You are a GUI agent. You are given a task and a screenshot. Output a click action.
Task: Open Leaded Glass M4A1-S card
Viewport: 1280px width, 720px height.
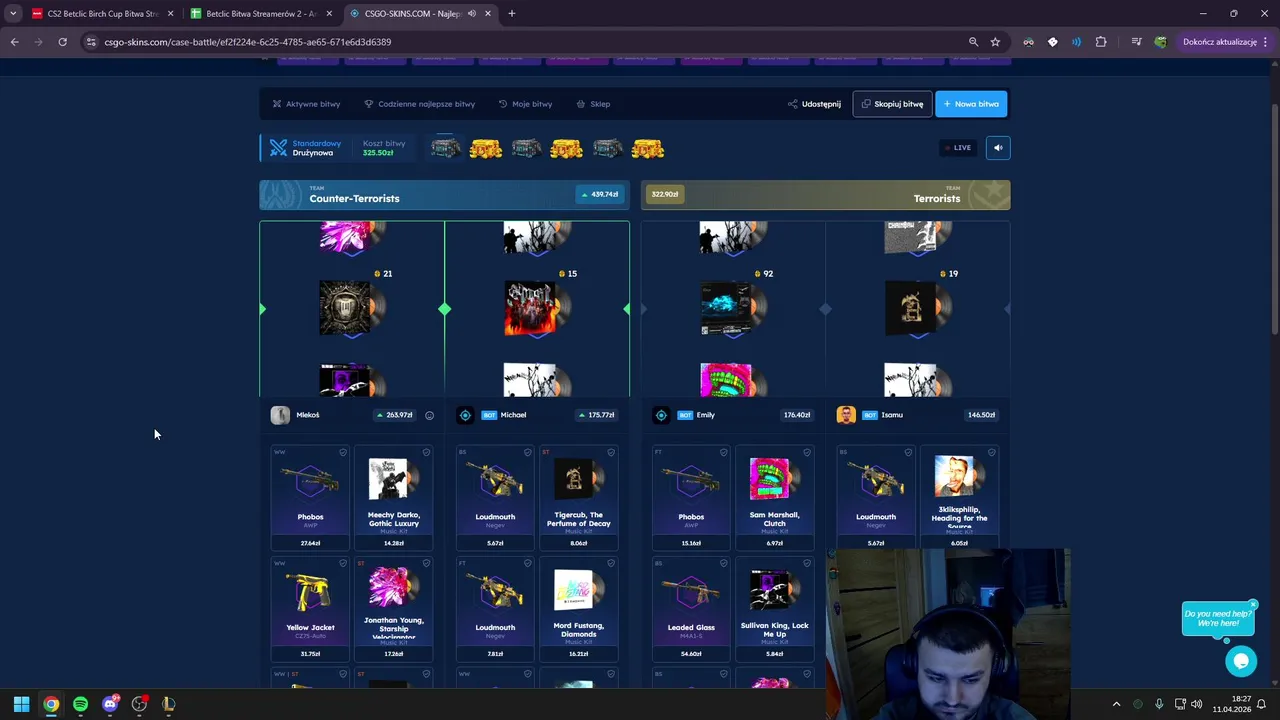coord(691,608)
